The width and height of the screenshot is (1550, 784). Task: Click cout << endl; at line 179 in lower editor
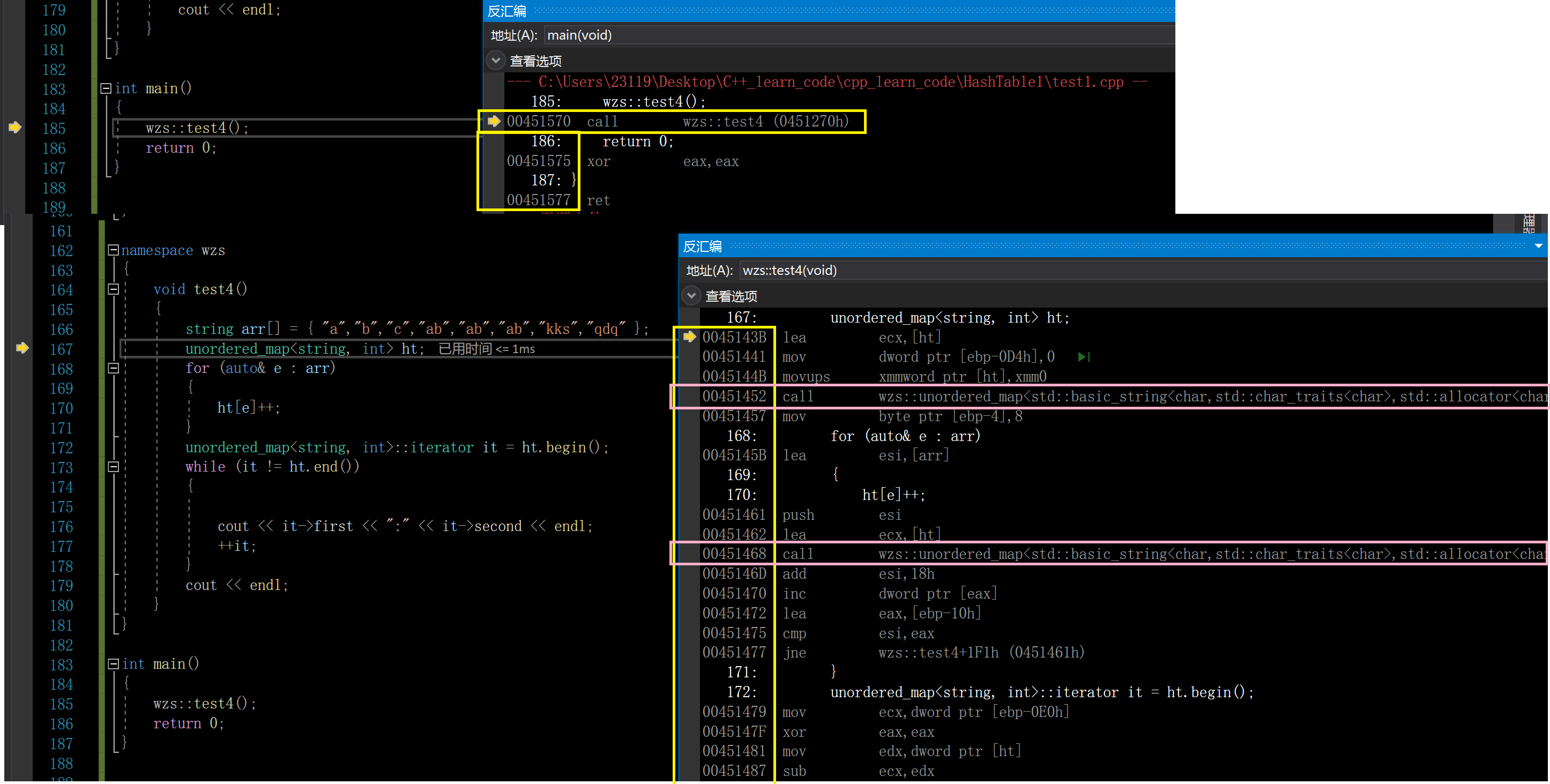[236, 585]
